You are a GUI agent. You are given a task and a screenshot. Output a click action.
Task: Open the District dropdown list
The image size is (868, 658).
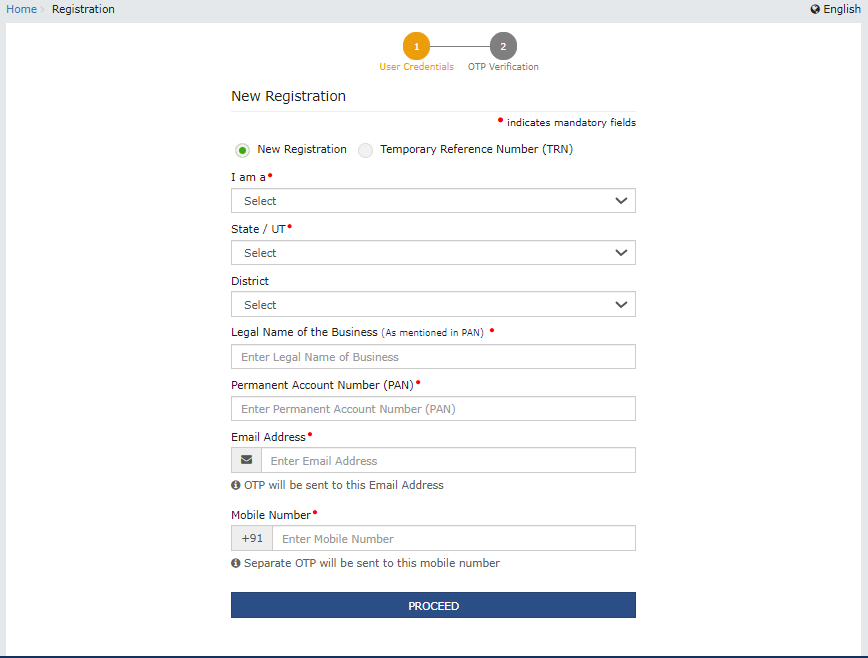coord(433,305)
